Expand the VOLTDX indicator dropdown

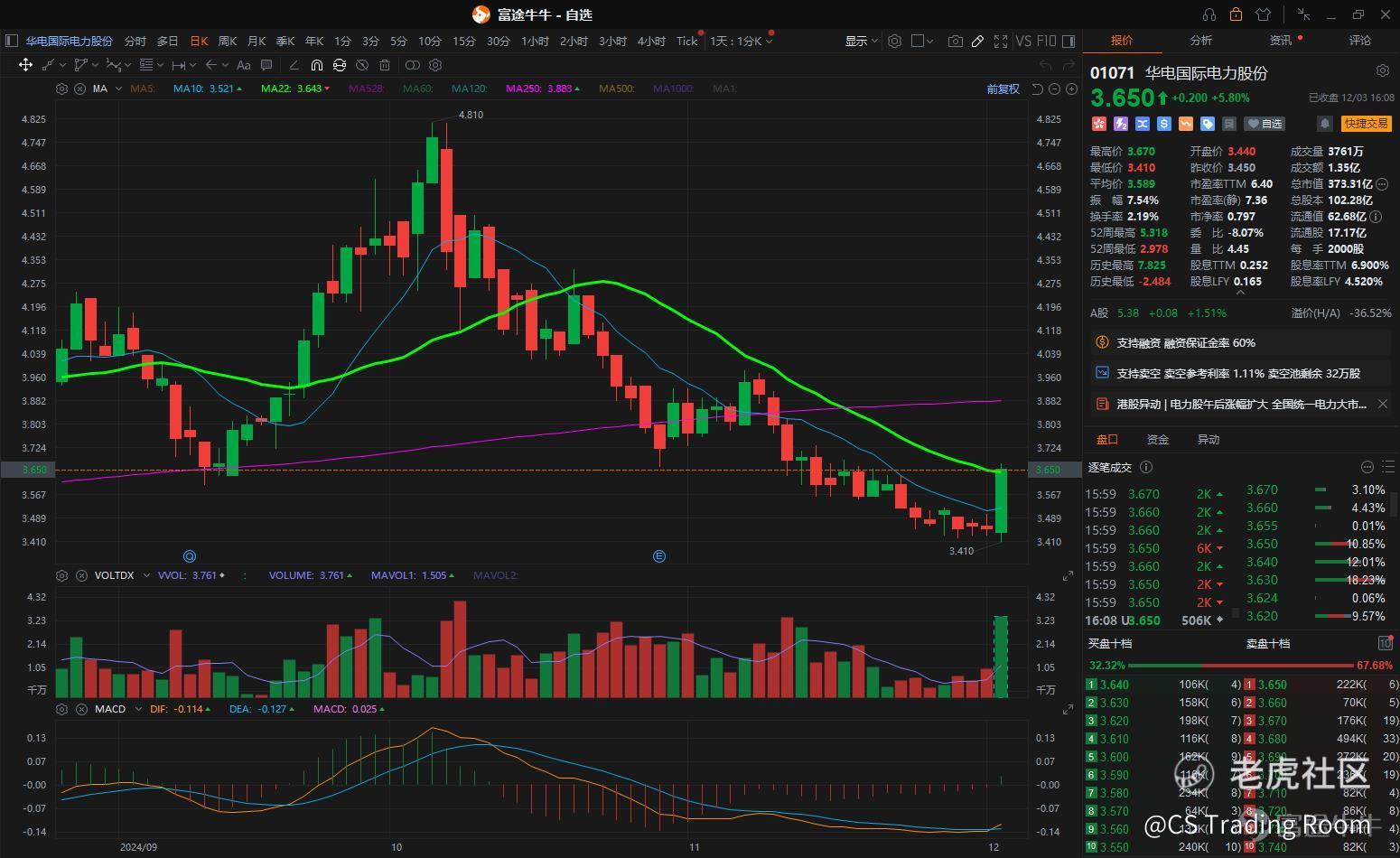click(x=145, y=575)
